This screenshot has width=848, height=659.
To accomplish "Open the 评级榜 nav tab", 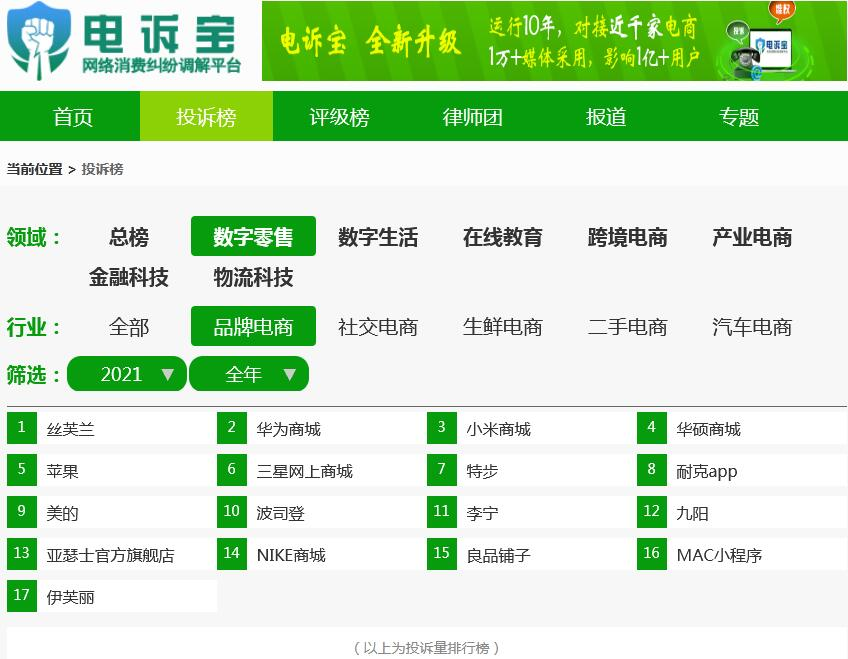I will point(339,116).
